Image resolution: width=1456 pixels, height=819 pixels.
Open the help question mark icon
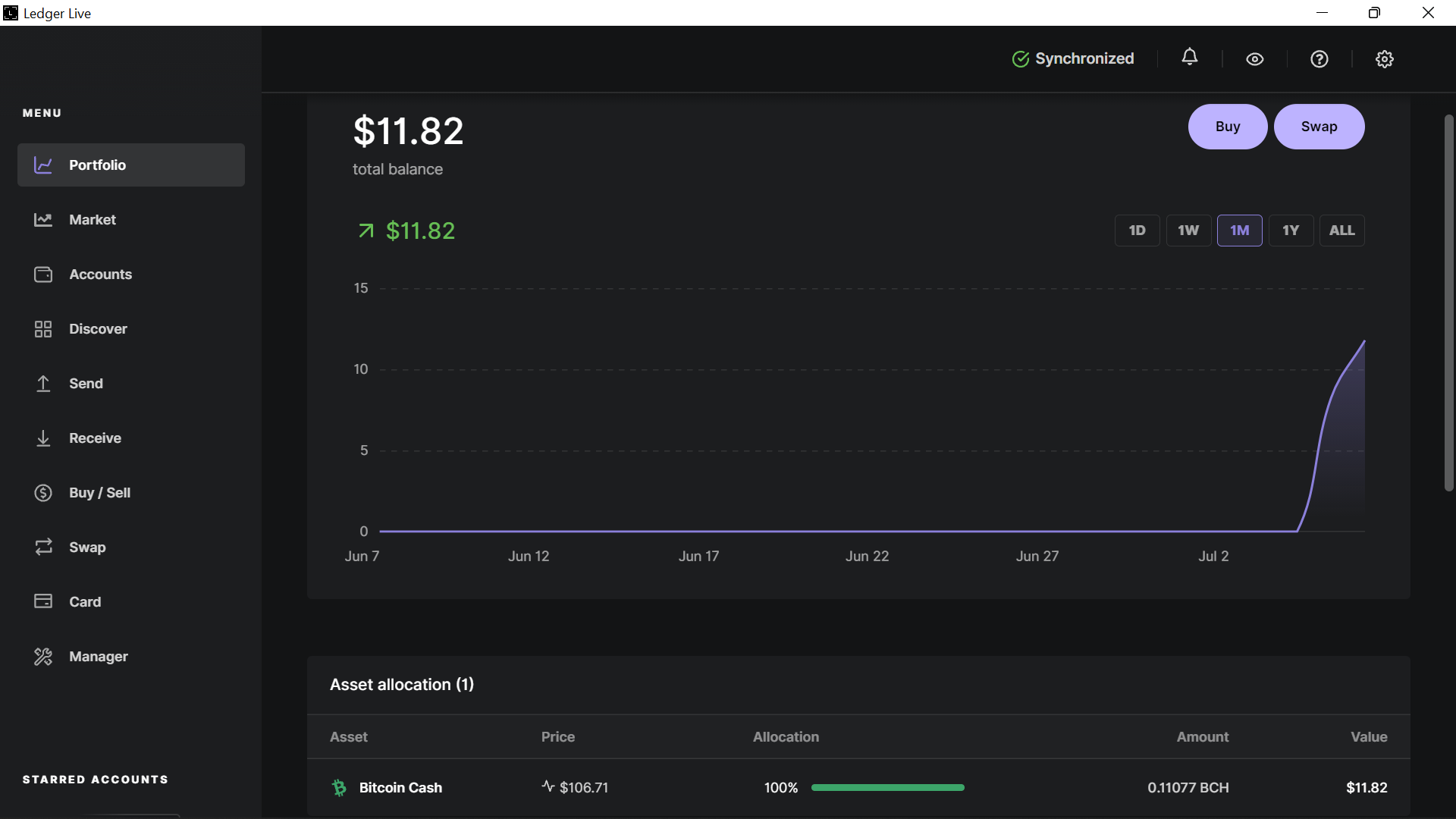point(1319,59)
